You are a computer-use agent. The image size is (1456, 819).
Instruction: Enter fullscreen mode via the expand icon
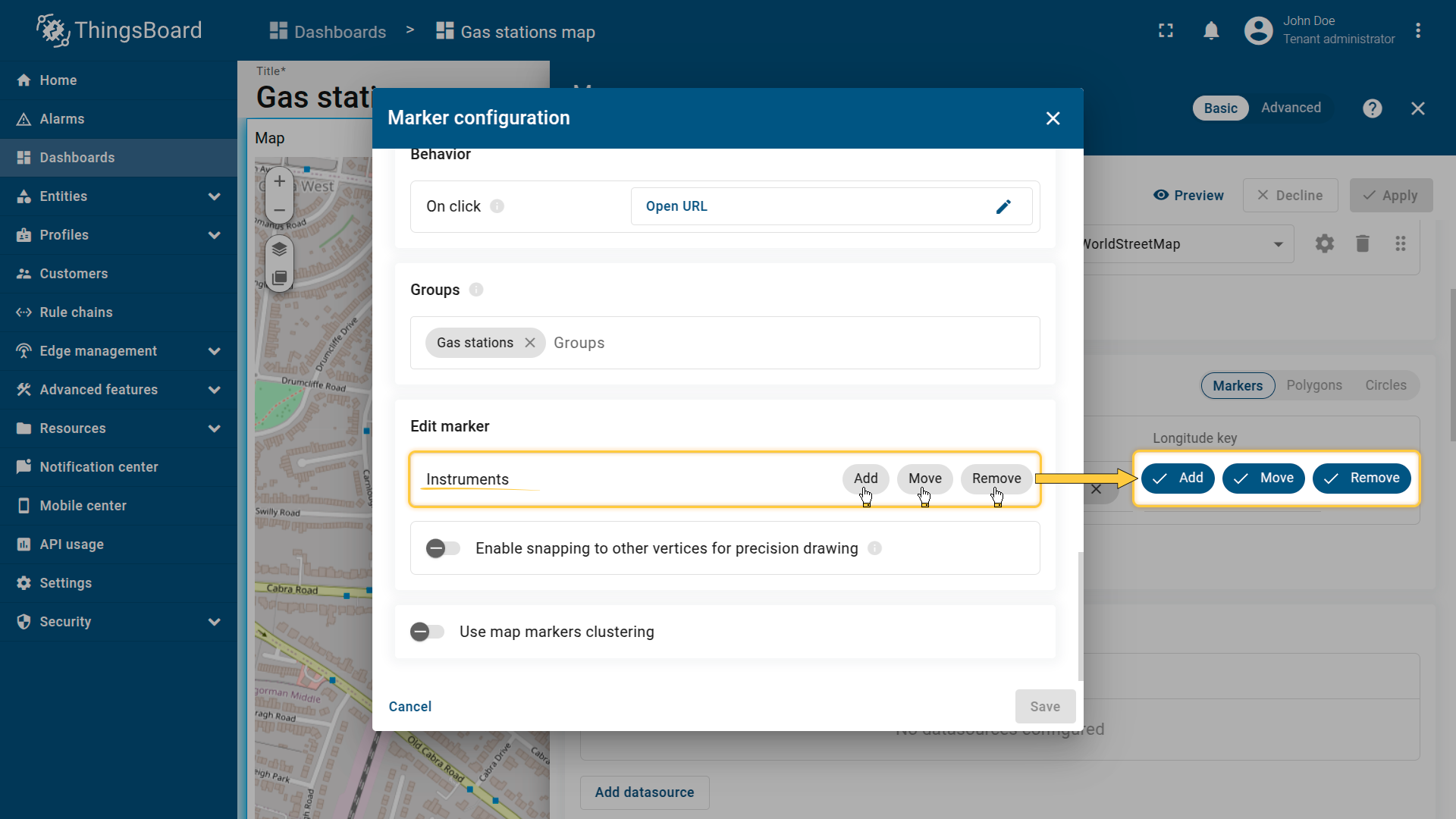pos(1166,31)
